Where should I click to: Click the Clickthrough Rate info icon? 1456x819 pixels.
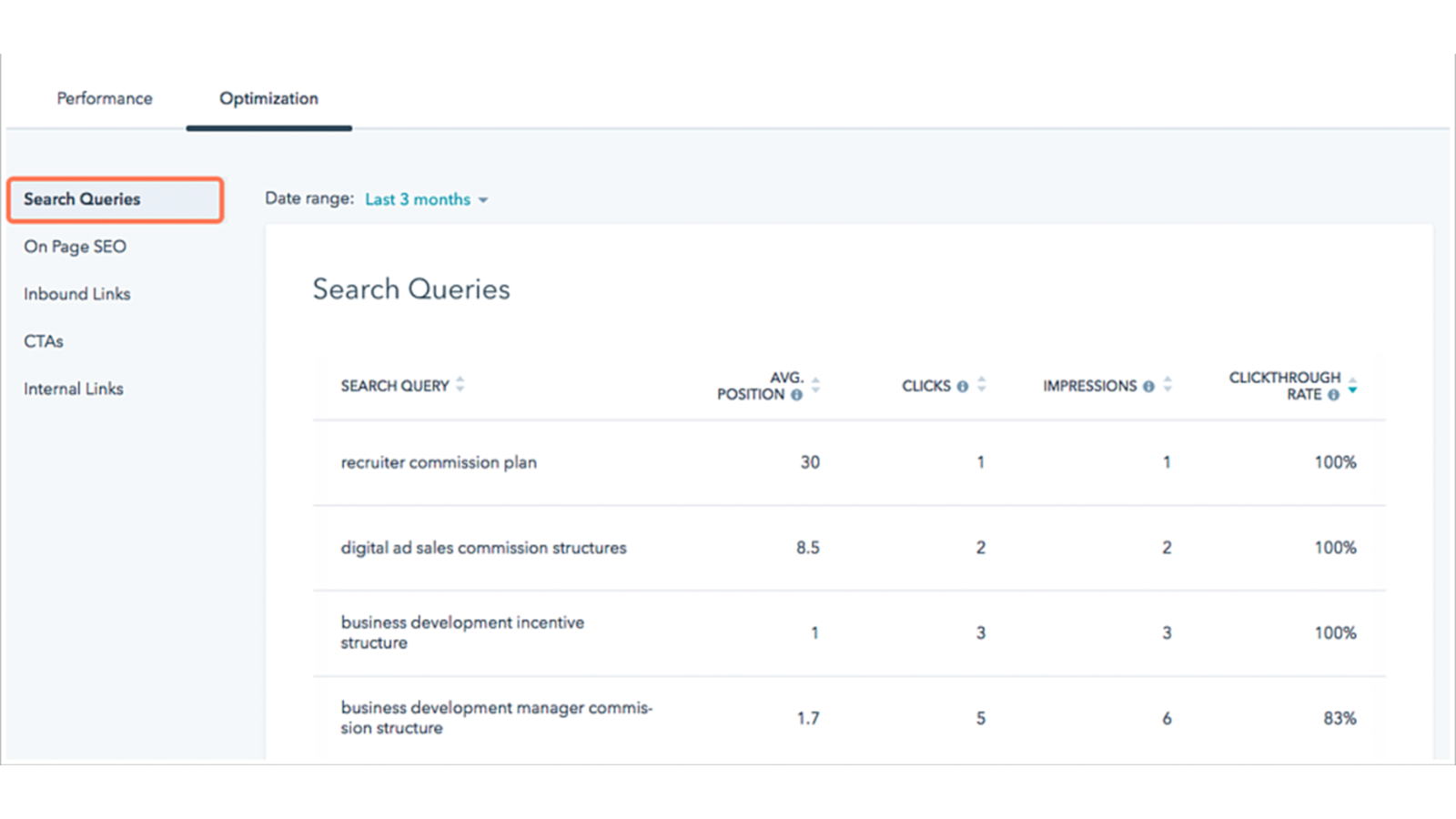1333,394
